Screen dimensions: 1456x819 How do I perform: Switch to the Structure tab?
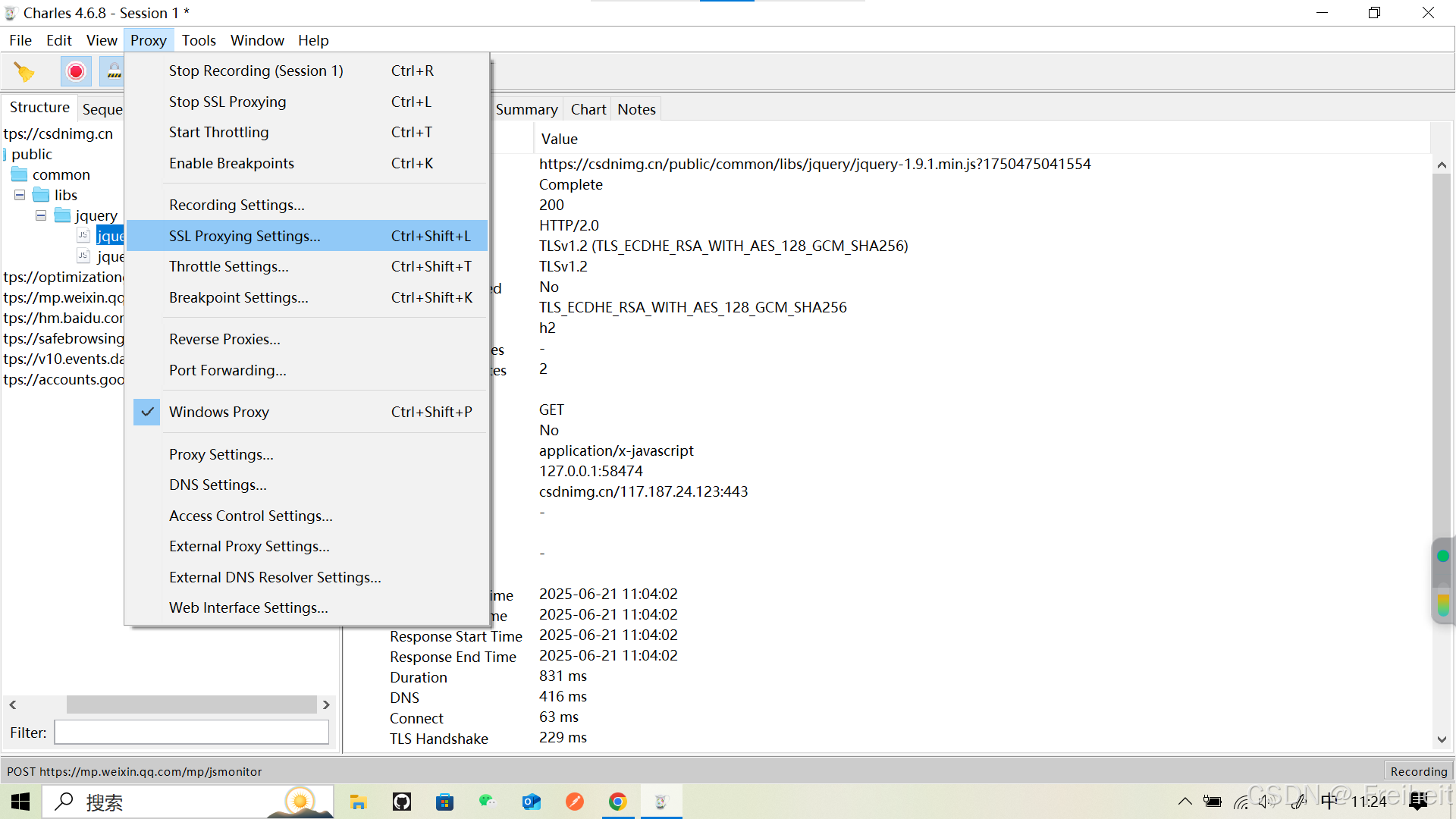39,108
